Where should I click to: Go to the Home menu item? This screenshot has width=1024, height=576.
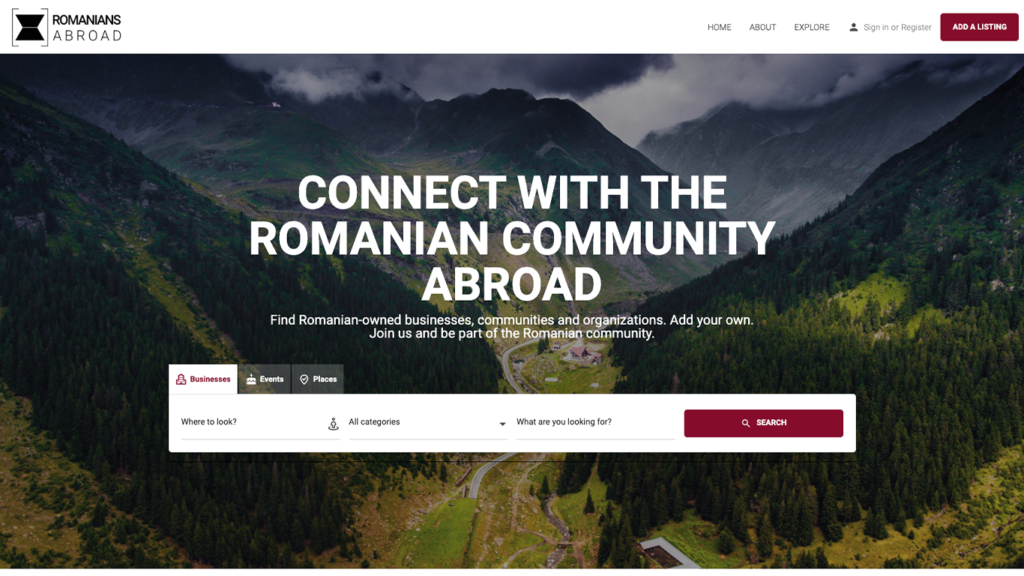point(719,27)
